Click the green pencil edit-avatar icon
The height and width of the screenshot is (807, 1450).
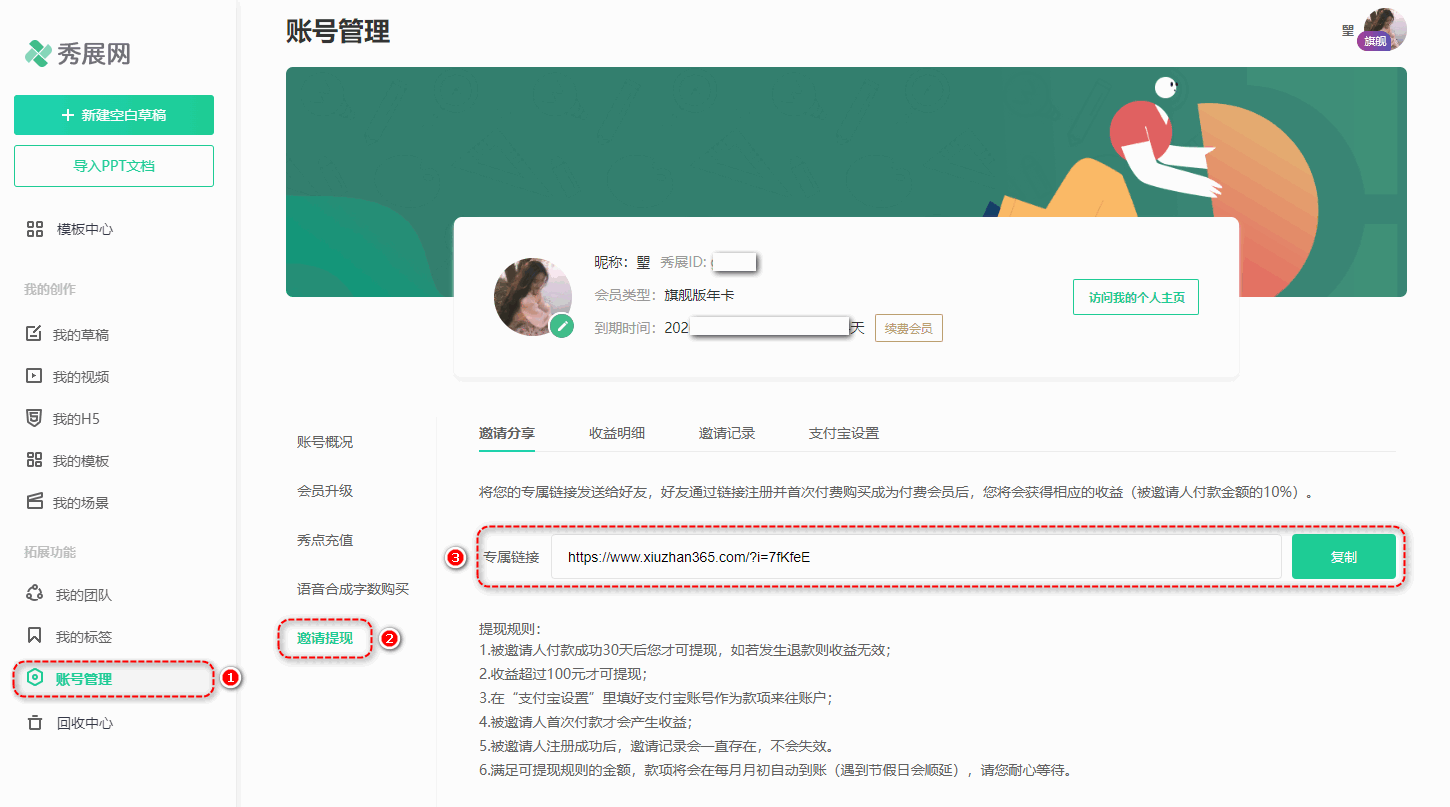(563, 325)
